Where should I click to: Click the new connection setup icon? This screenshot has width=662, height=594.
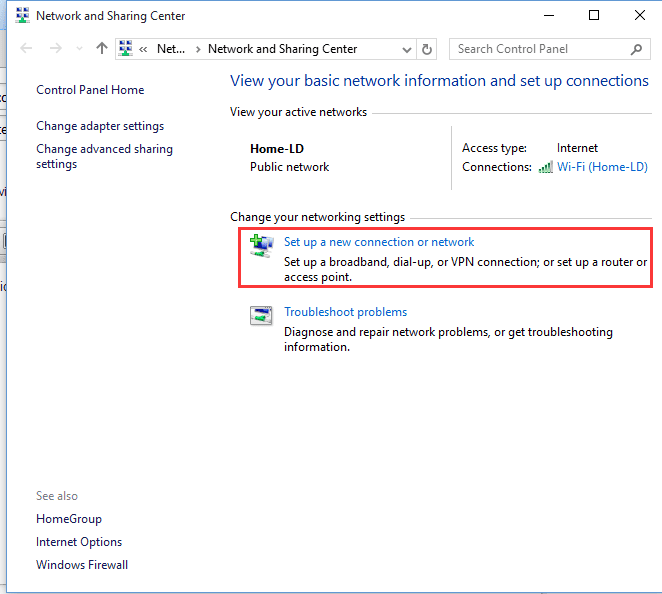(262, 246)
